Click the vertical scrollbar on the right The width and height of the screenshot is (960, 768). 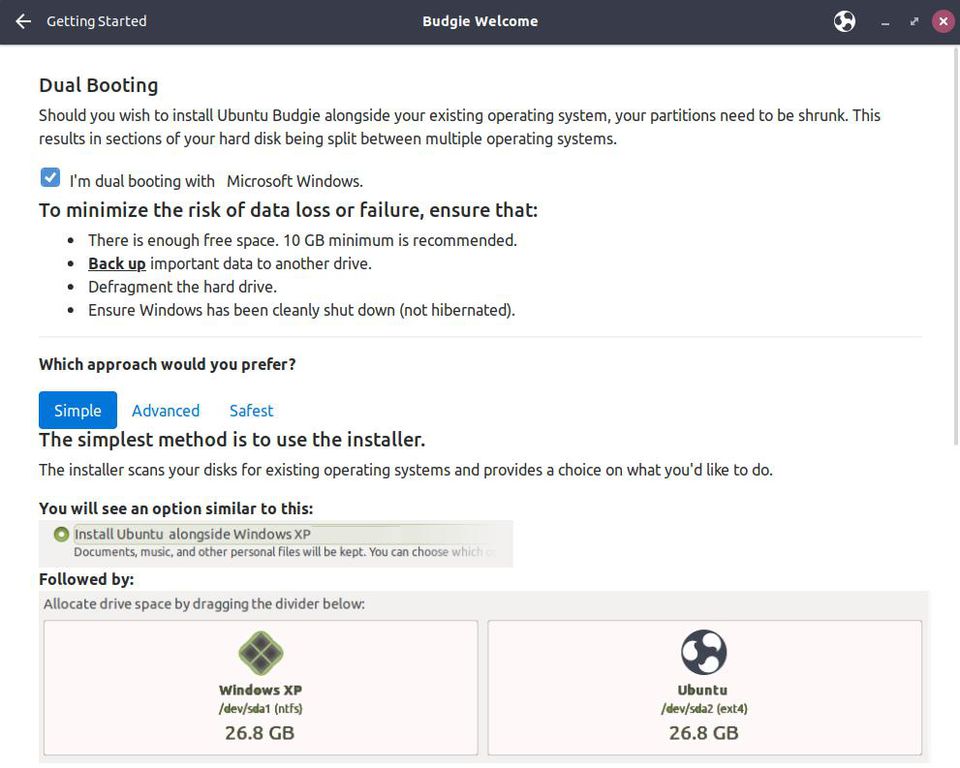956,245
